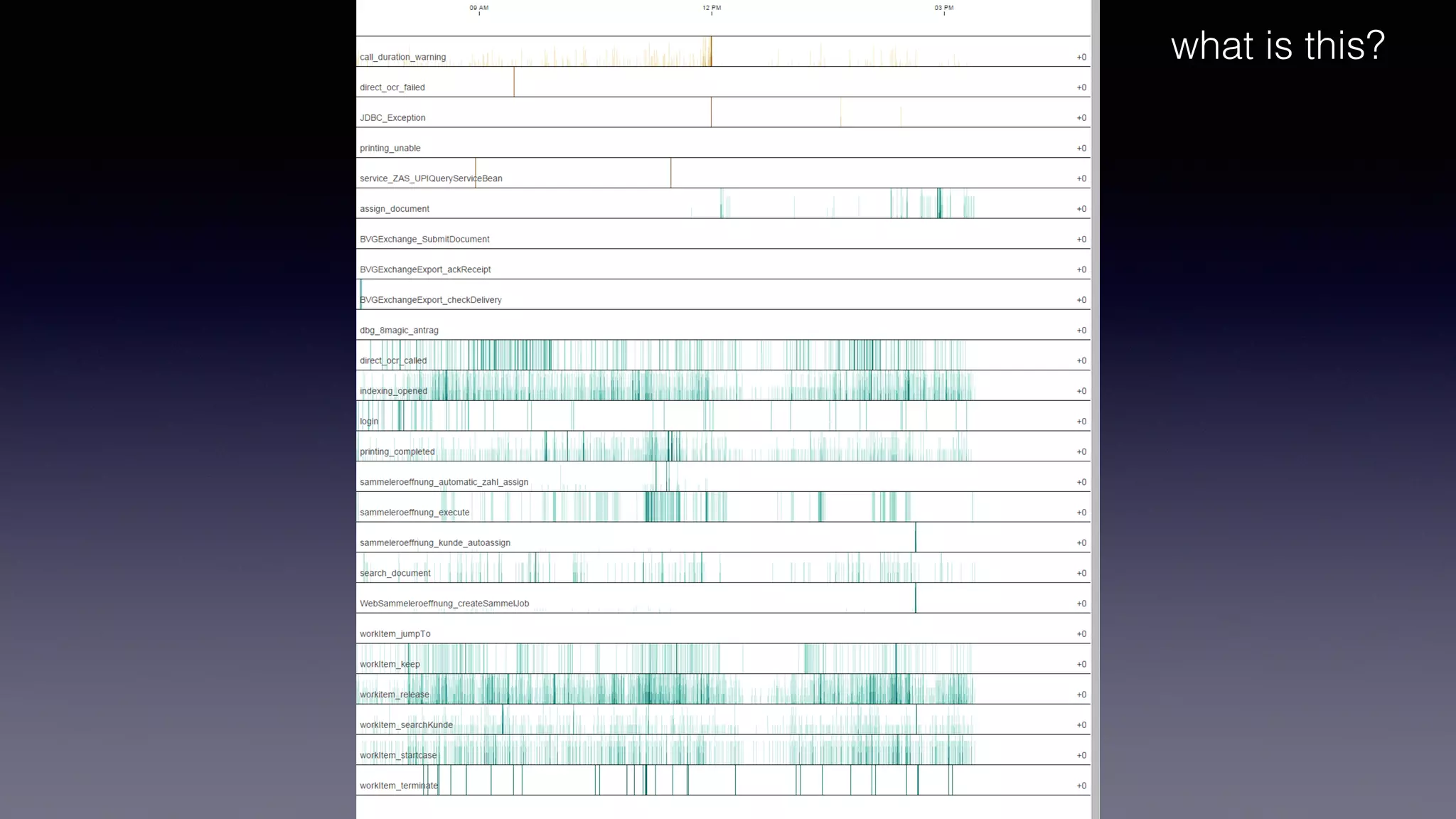Click the 09 AM time axis marker
Image resolution: width=1456 pixels, height=819 pixels.
[x=478, y=8]
